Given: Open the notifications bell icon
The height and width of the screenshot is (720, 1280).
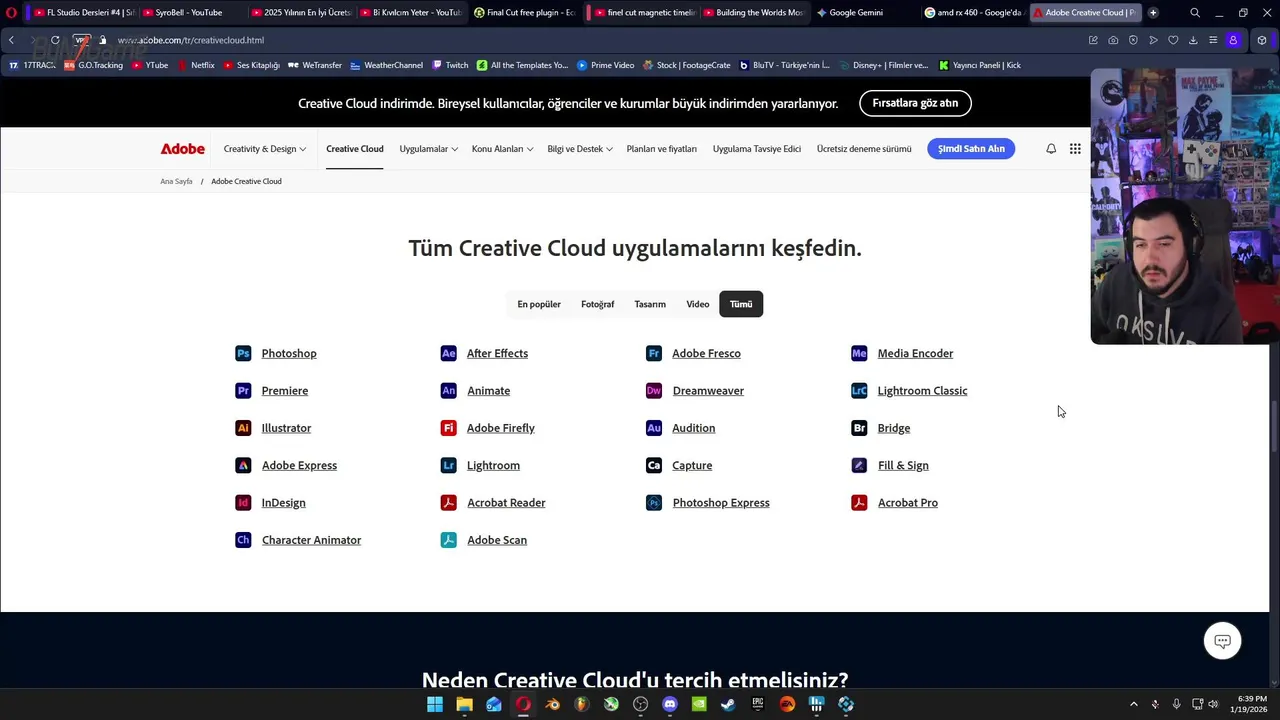Looking at the screenshot, I should (1051, 148).
